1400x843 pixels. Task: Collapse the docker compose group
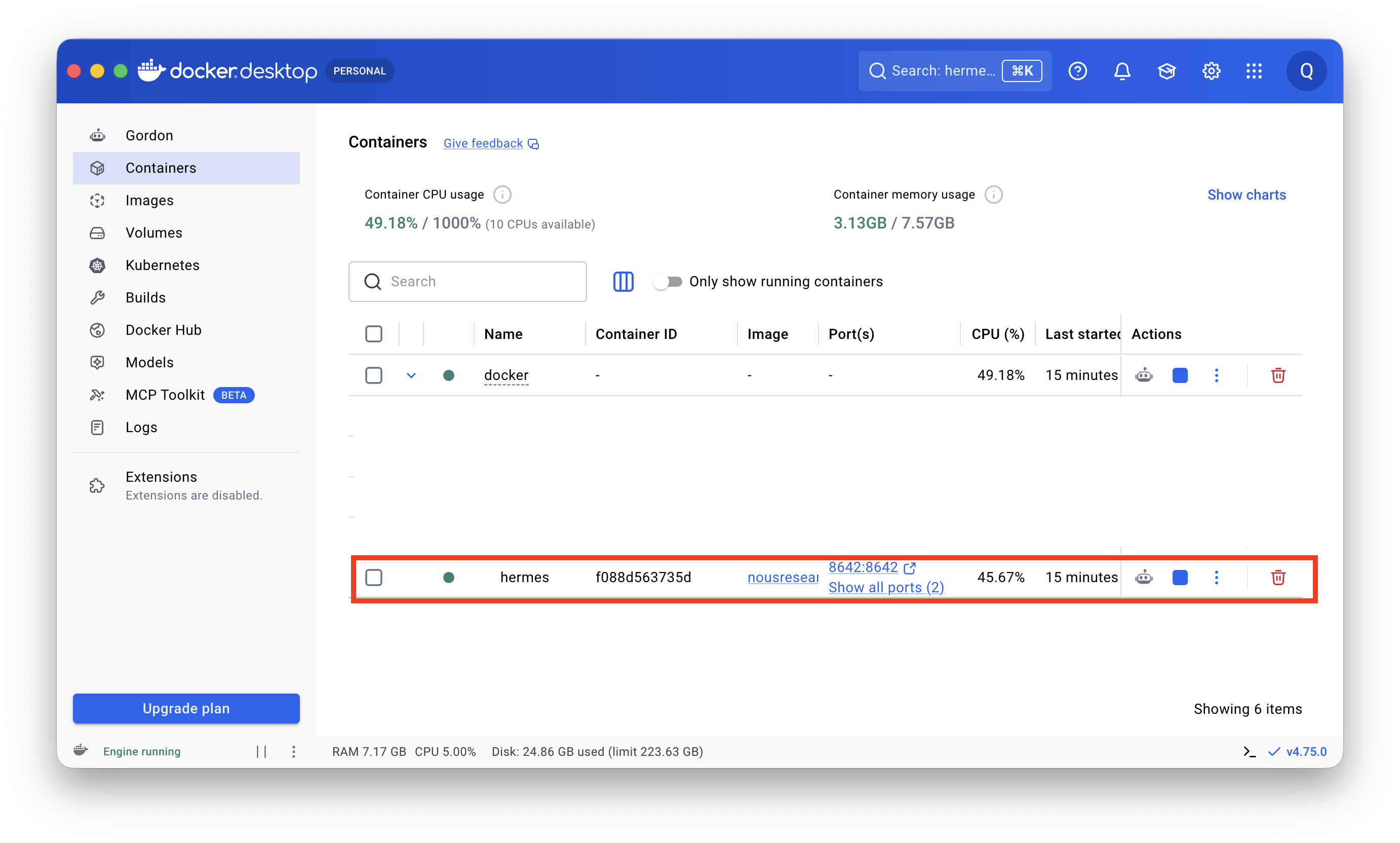411,375
